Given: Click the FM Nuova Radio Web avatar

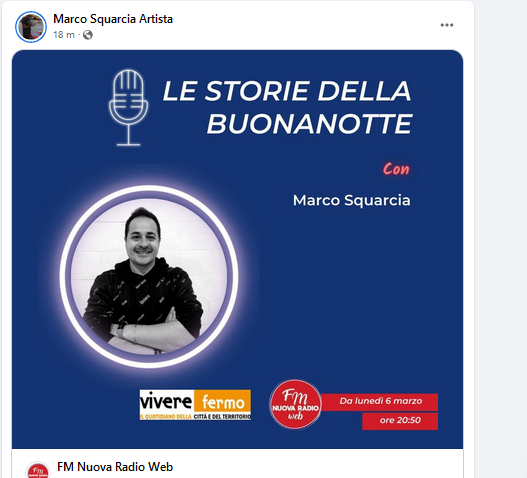Looking at the screenshot, I should [x=38, y=471].
